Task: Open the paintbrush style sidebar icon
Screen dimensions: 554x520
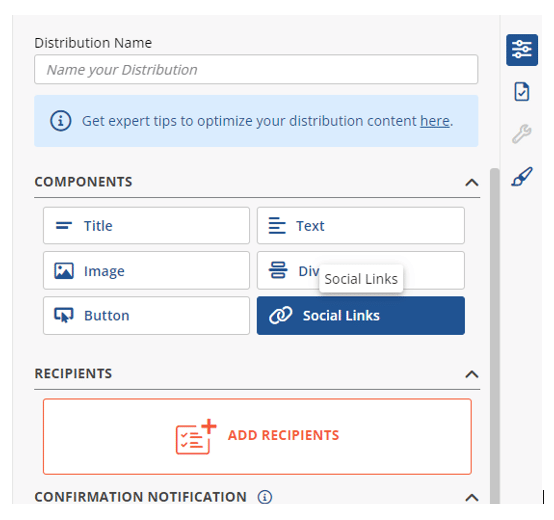Action: pyautogui.click(x=521, y=176)
